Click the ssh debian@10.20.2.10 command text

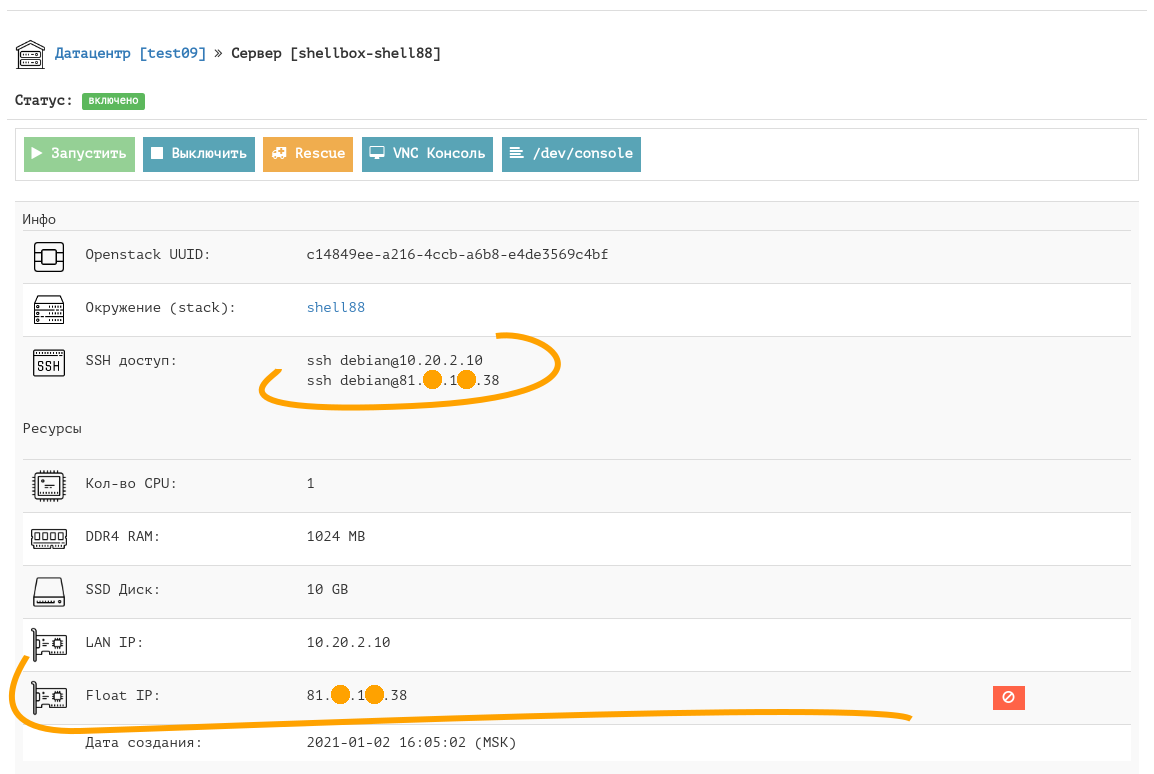(x=395, y=360)
